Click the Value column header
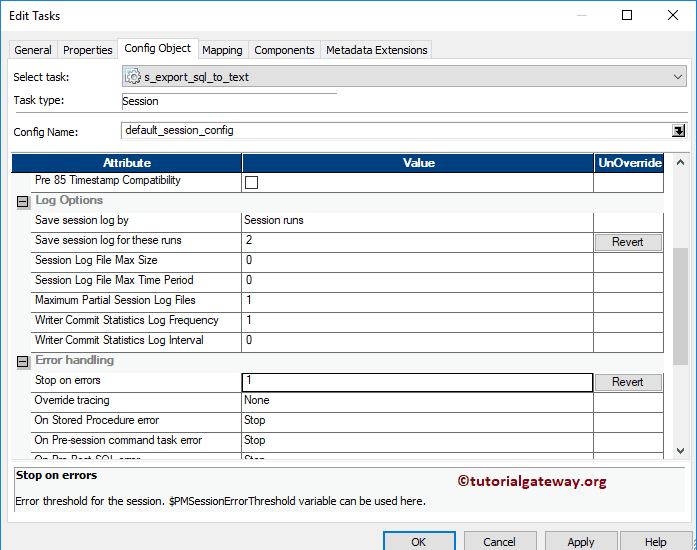This screenshot has width=697, height=550. (418, 163)
